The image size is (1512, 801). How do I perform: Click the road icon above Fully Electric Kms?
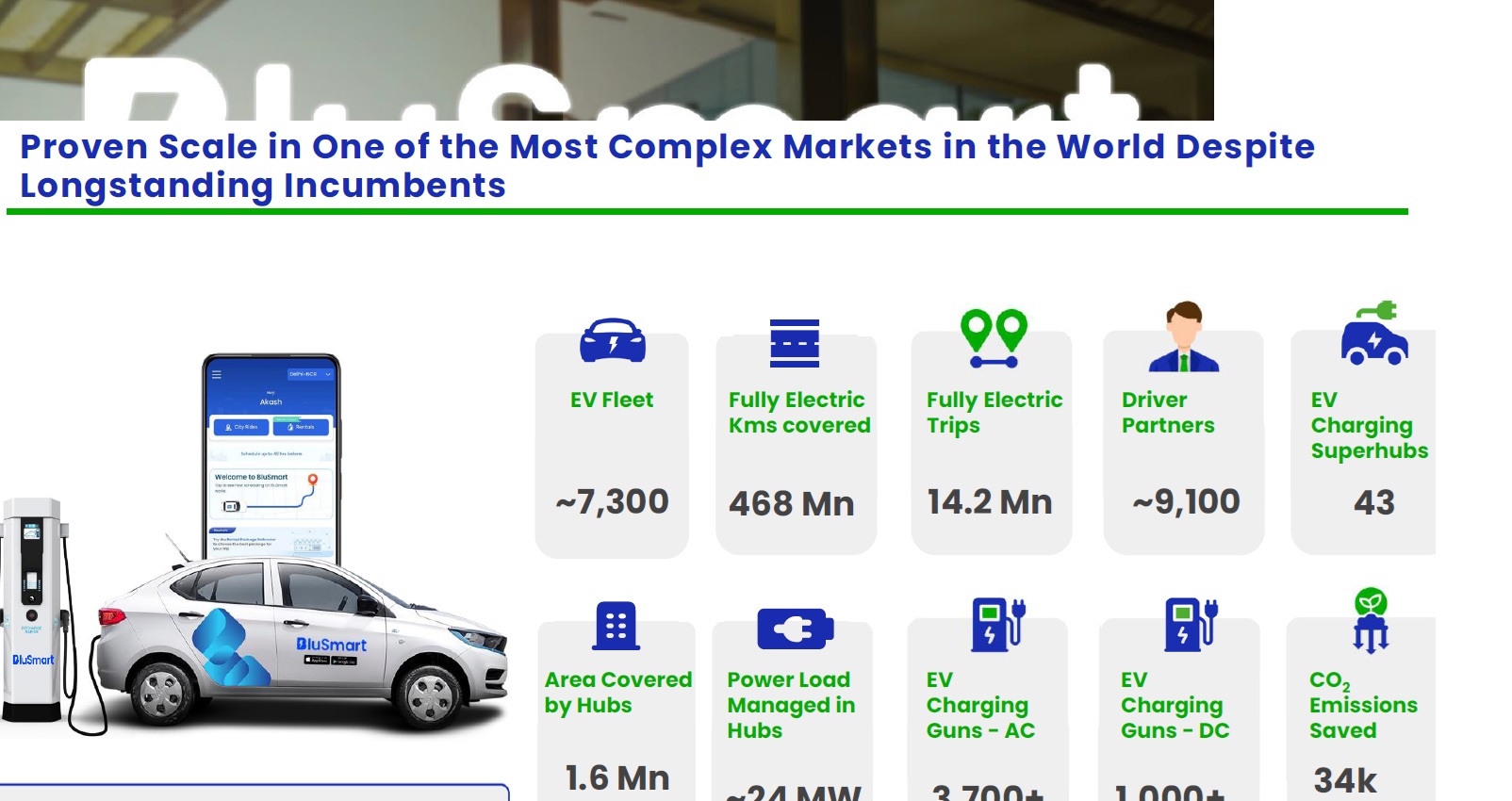tap(795, 343)
